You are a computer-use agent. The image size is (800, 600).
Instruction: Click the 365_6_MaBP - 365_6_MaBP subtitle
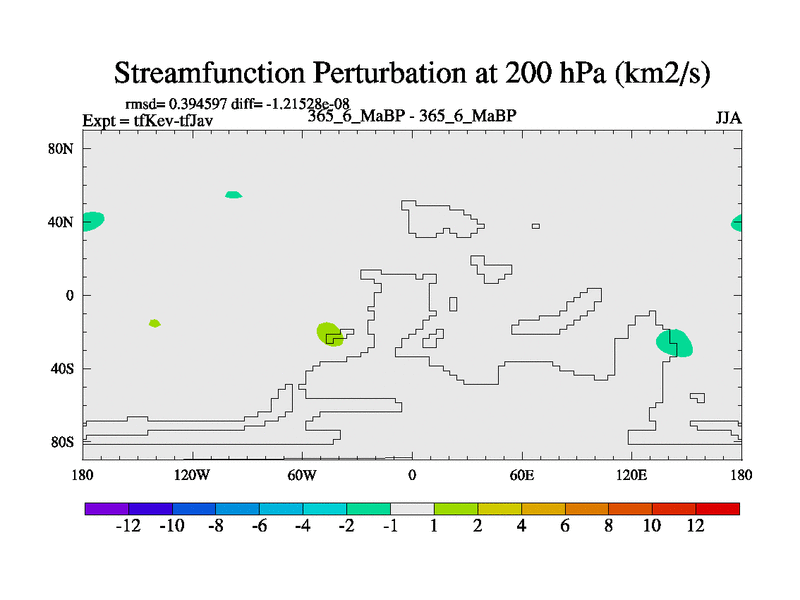click(x=412, y=116)
